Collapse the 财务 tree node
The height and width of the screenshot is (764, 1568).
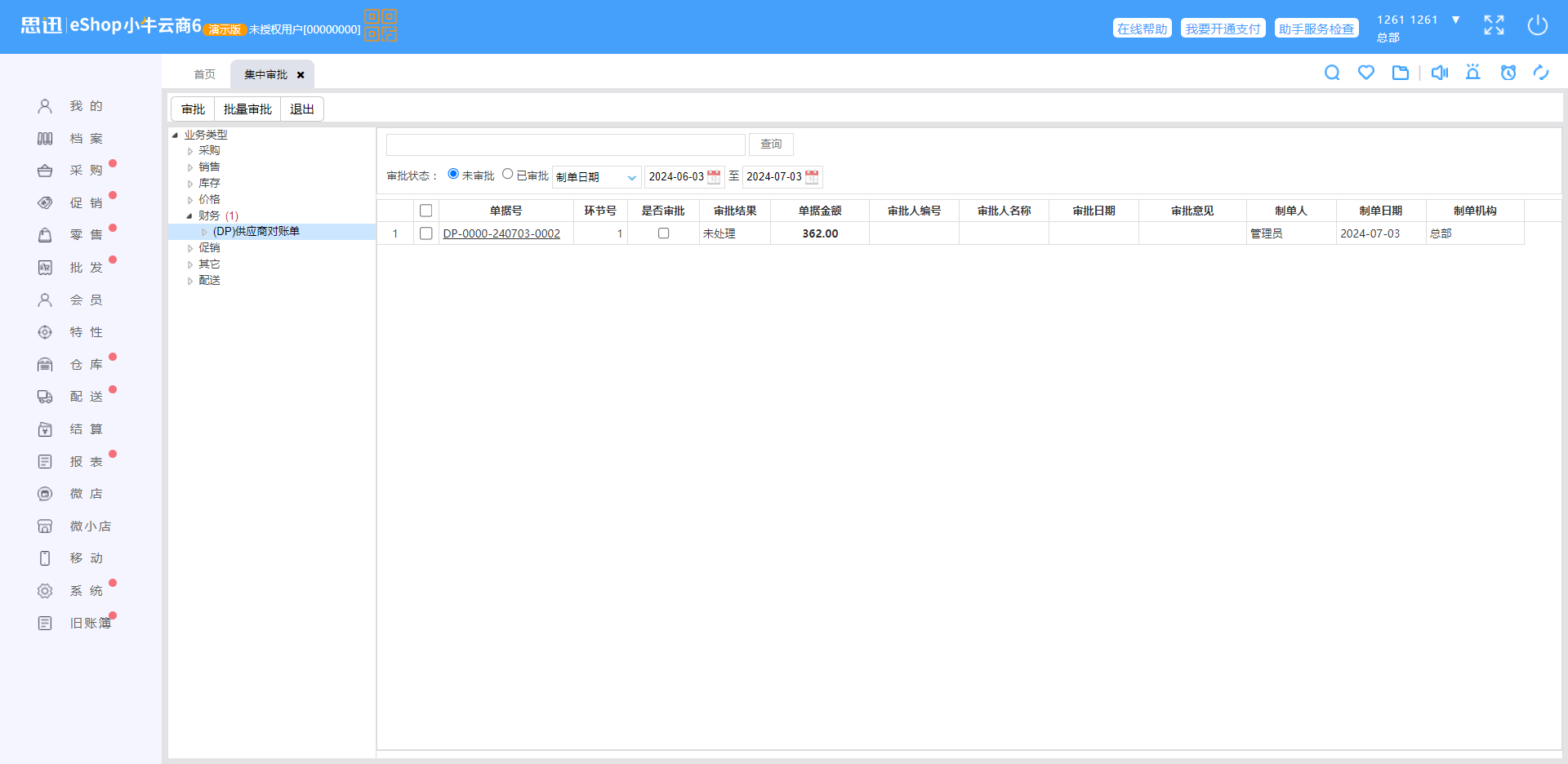point(189,216)
